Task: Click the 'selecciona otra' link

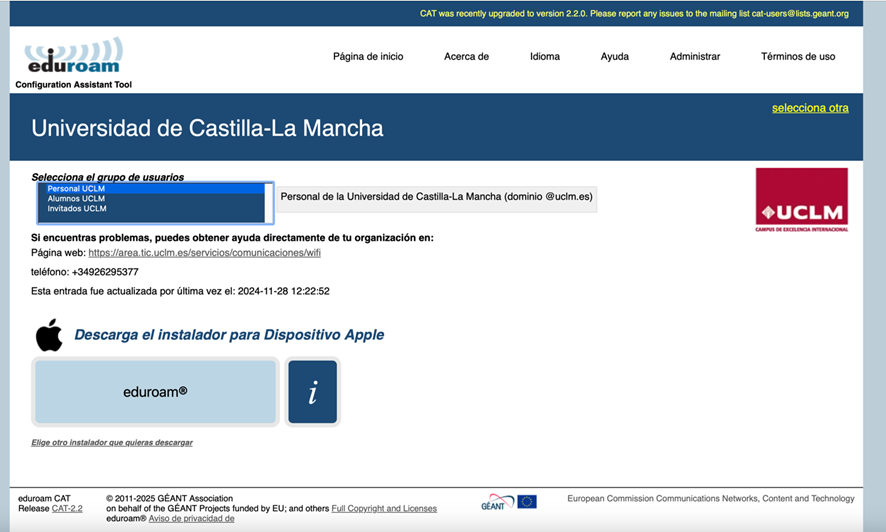Action: coord(809,108)
